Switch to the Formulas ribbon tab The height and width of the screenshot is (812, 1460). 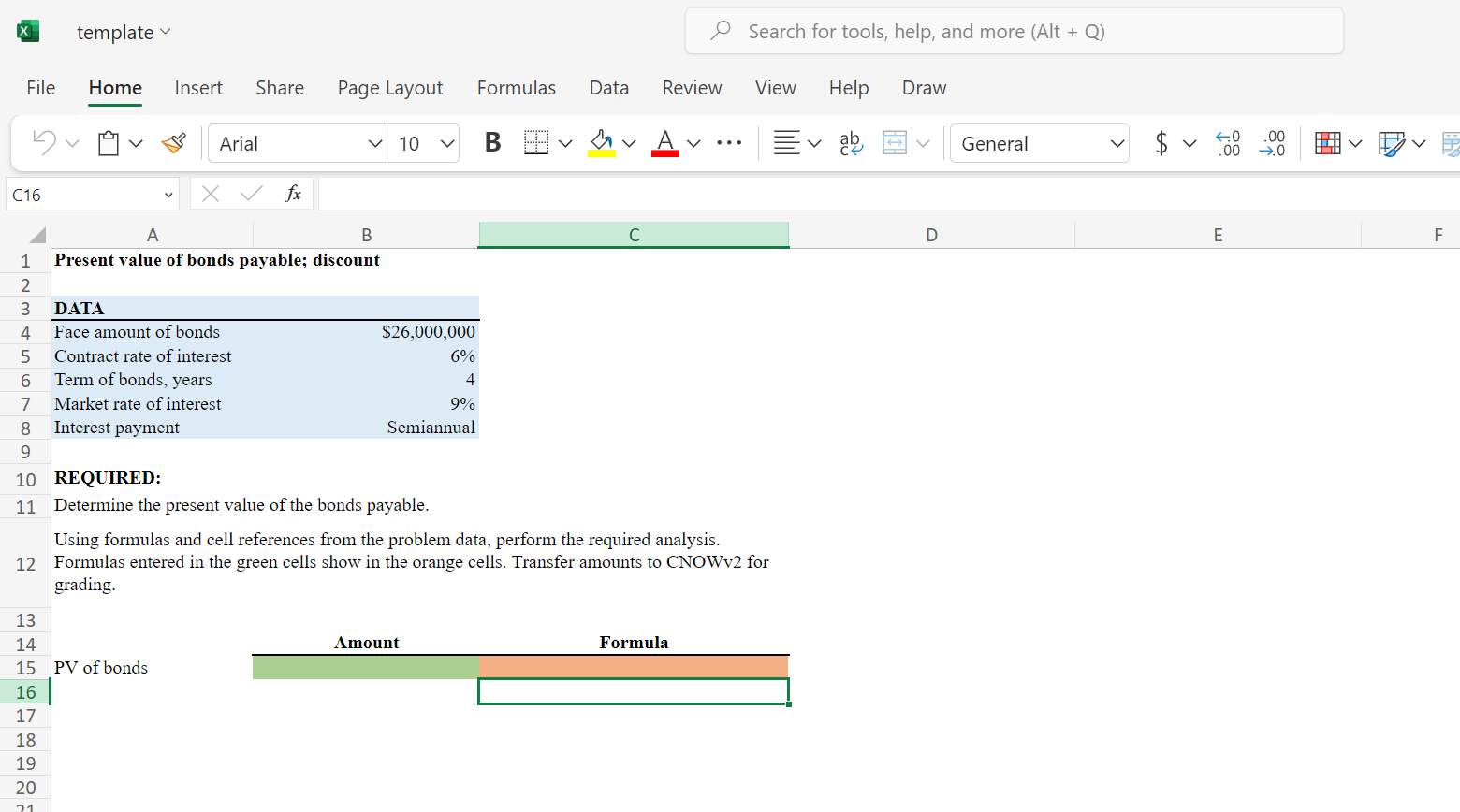pos(517,87)
